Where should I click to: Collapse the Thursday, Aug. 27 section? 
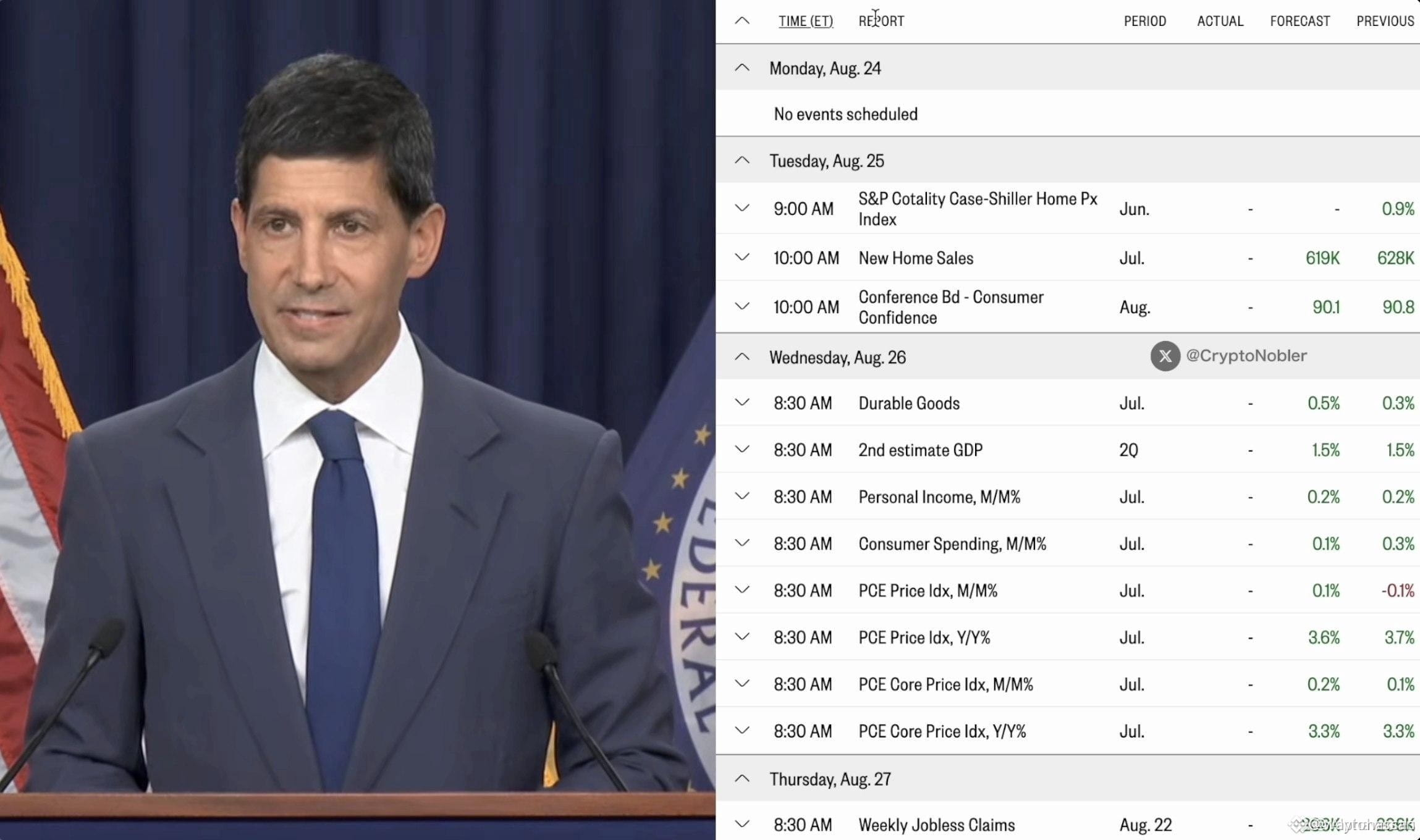pyautogui.click(x=742, y=779)
